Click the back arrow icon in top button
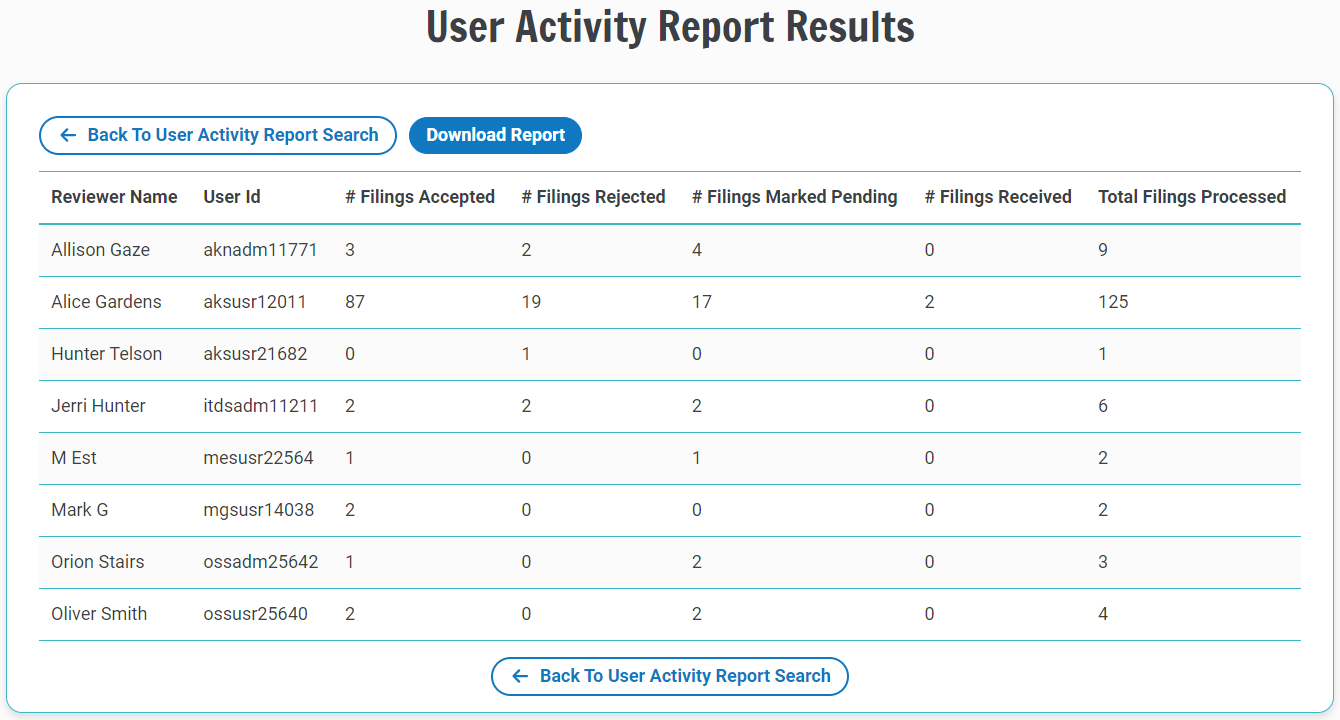The width and height of the screenshot is (1340, 720). [x=67, y=135]
